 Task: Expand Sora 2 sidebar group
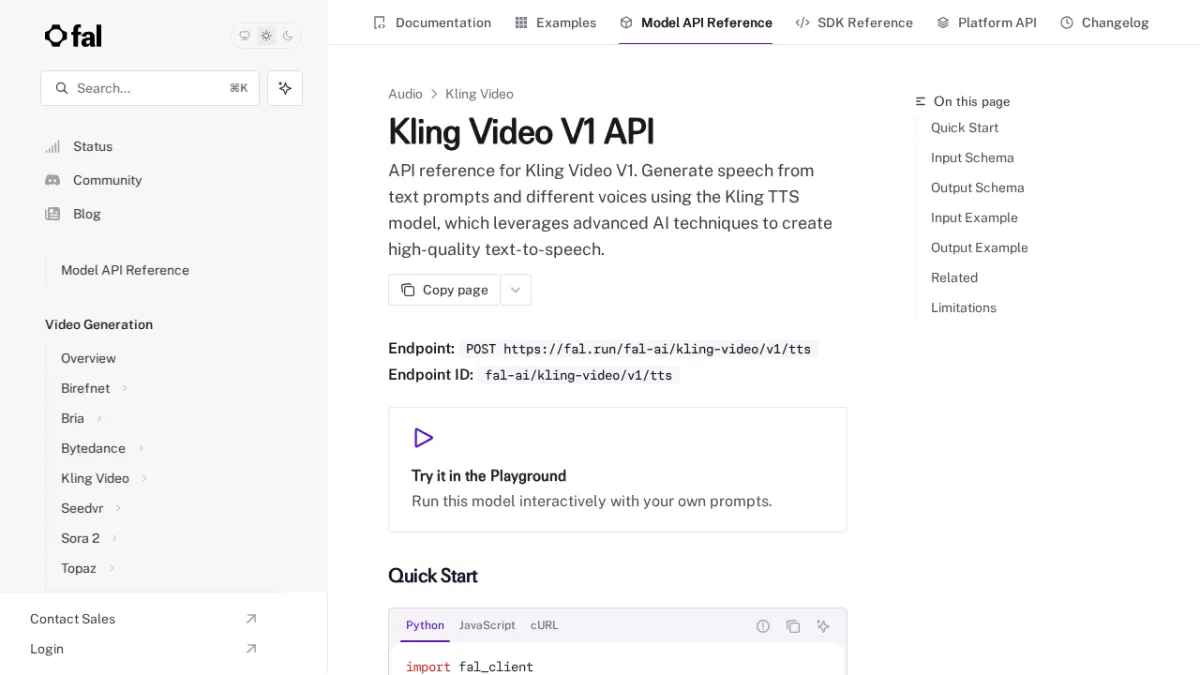pos(89,538)
